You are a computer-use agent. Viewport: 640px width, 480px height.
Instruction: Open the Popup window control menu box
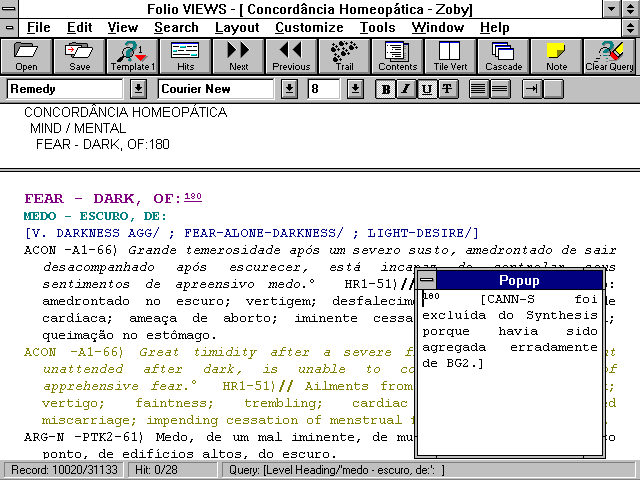pyautogui.click(x=427, y=280)
